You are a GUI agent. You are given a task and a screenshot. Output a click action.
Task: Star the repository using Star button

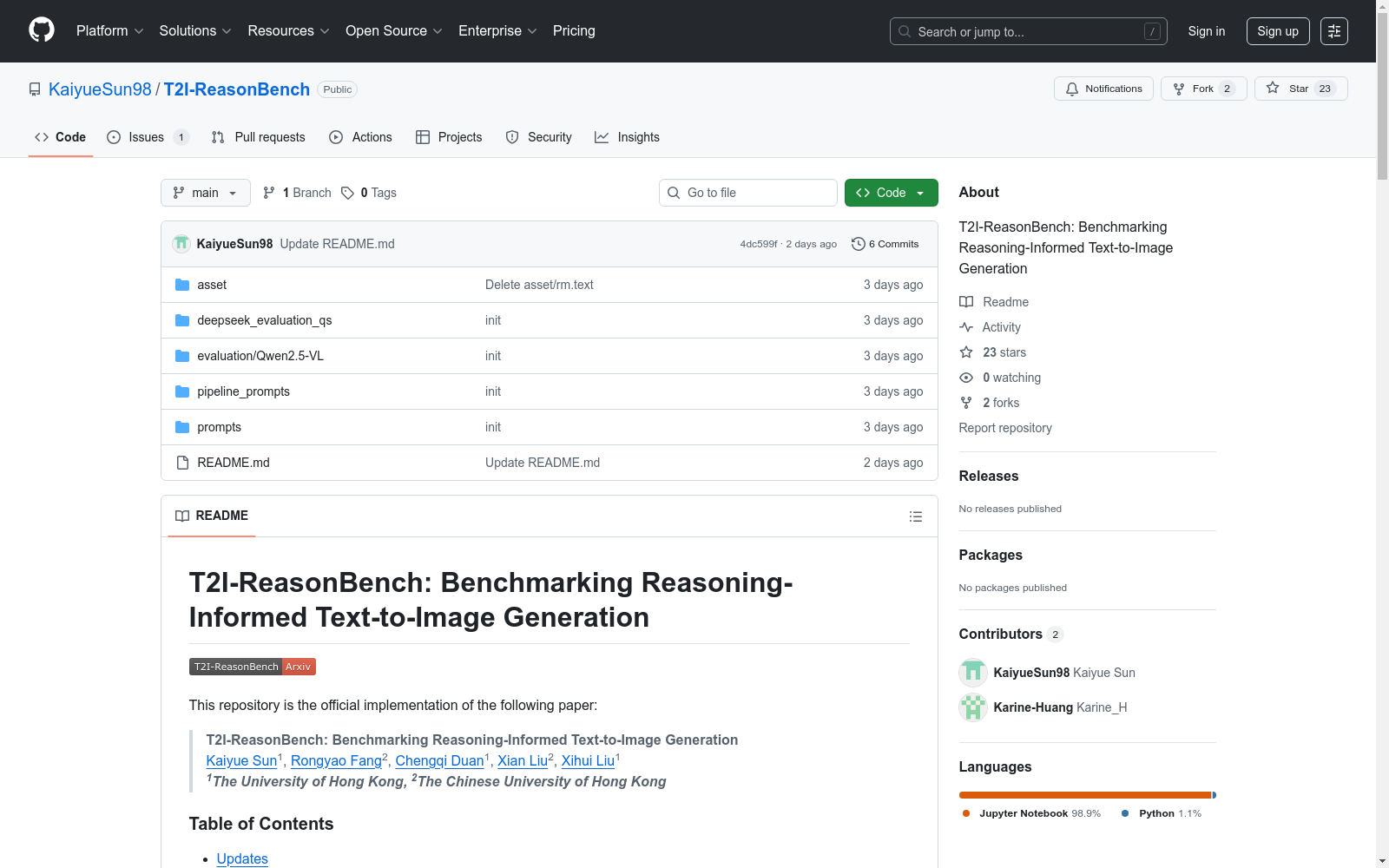[1301, 89]
